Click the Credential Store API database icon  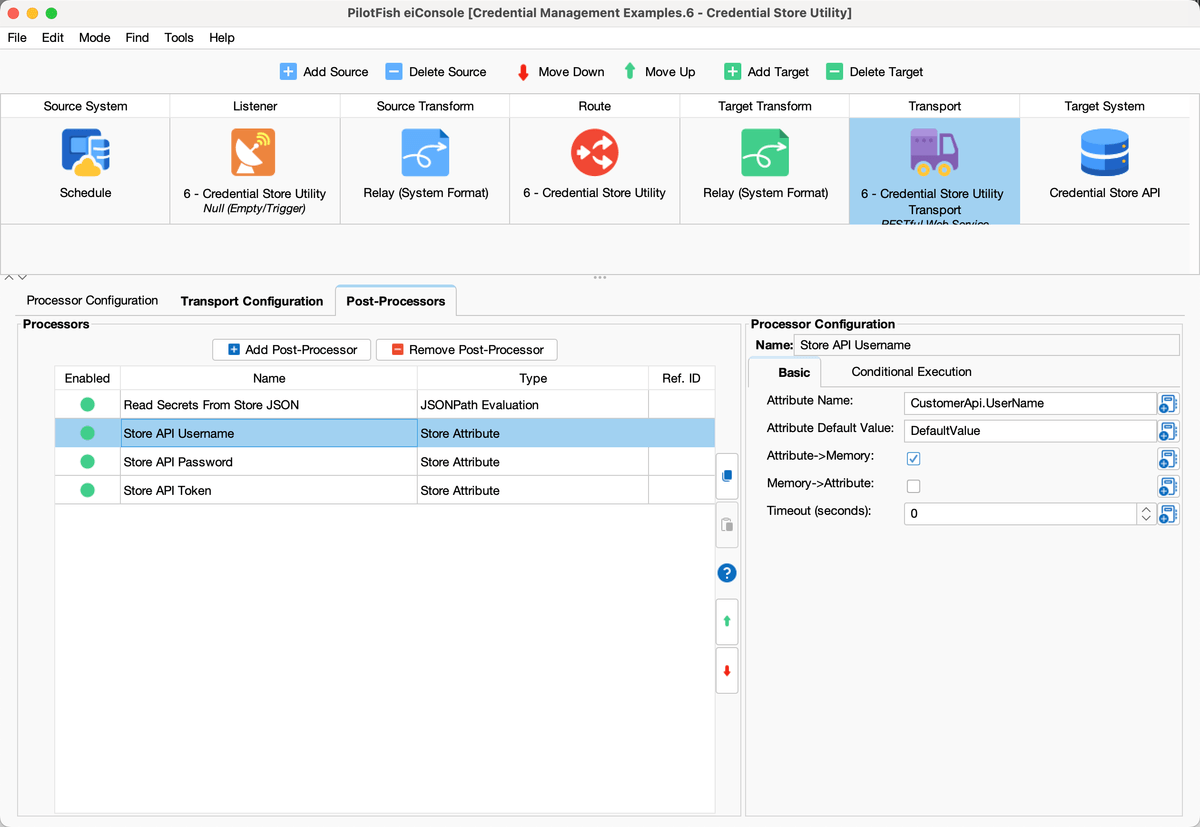click(1105, 152)
